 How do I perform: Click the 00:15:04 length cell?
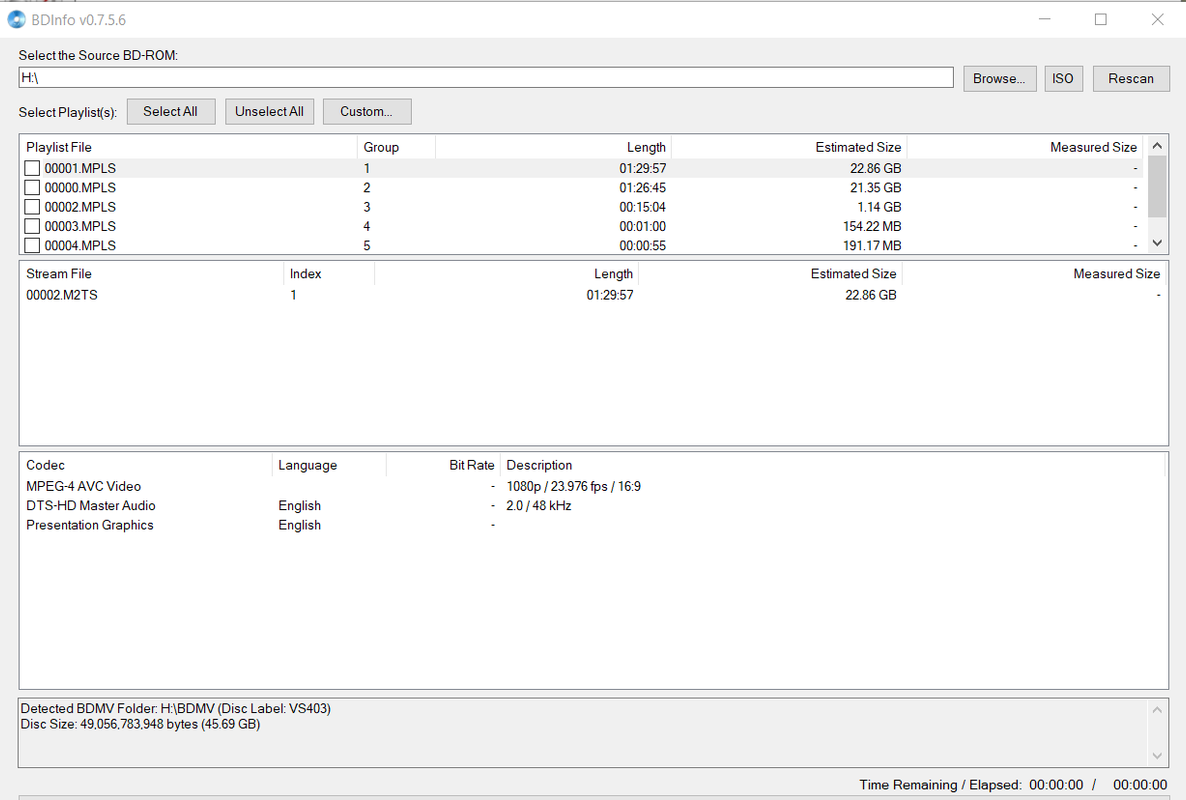pos(642,206)
